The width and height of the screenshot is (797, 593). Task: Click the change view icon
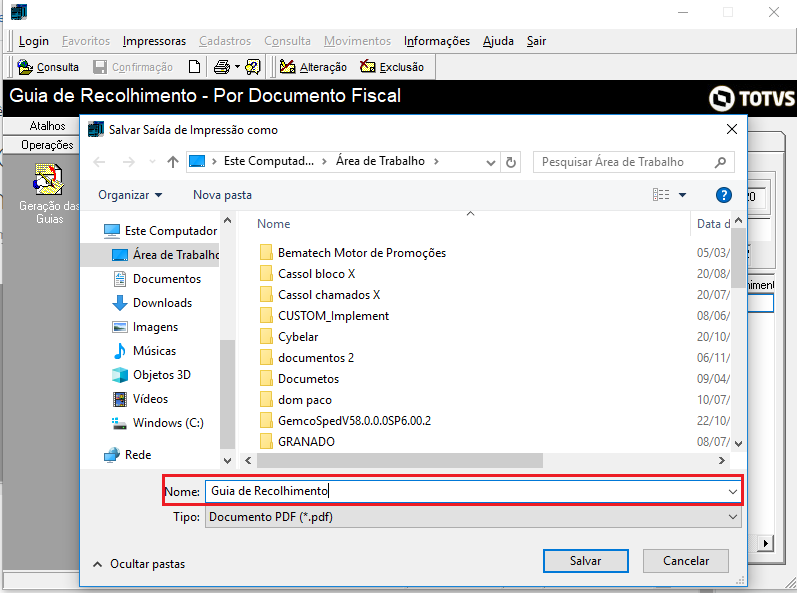click(661, 195)
